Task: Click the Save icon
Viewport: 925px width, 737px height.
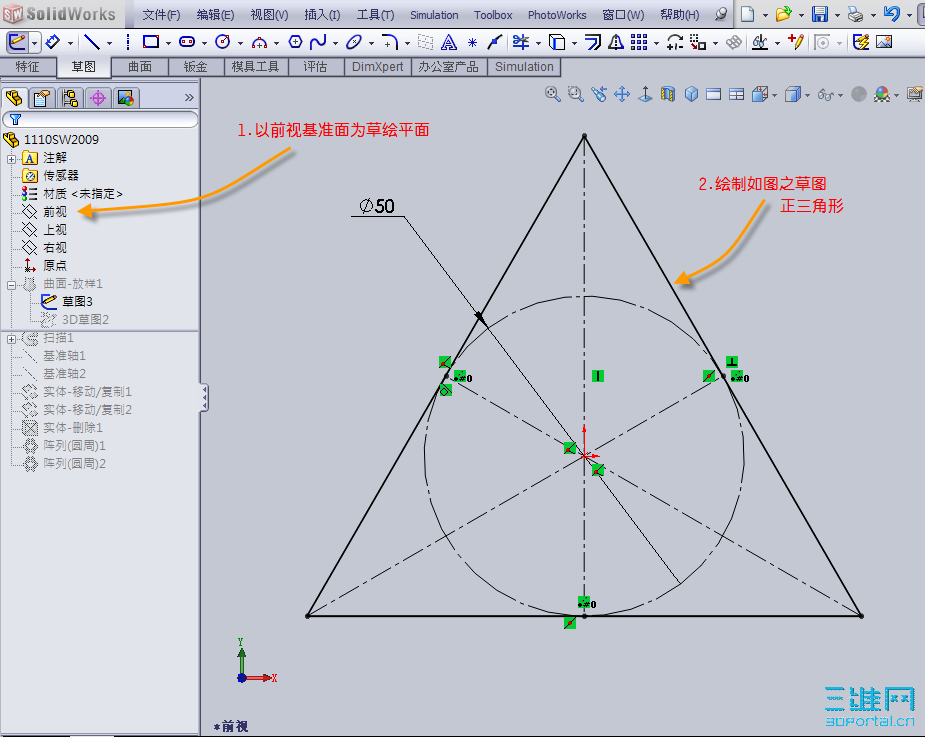Action: point(820,14)
